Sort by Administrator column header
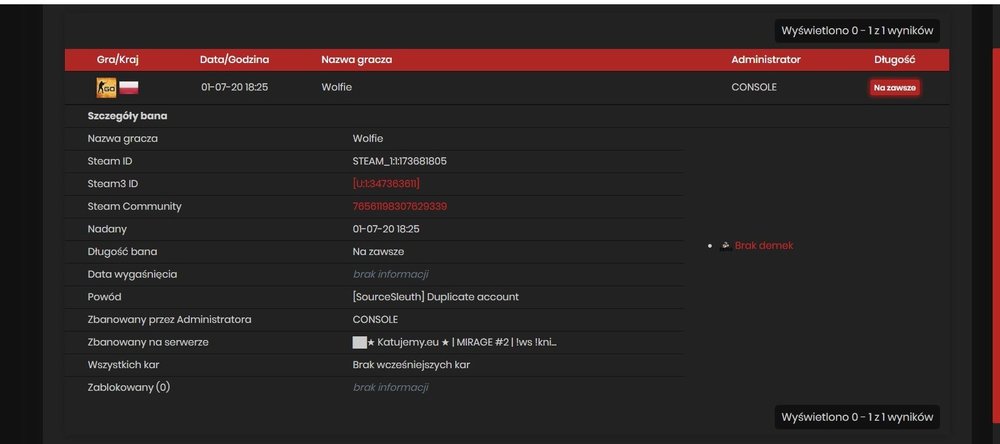The image size is (1000, 444). point(766,60)
